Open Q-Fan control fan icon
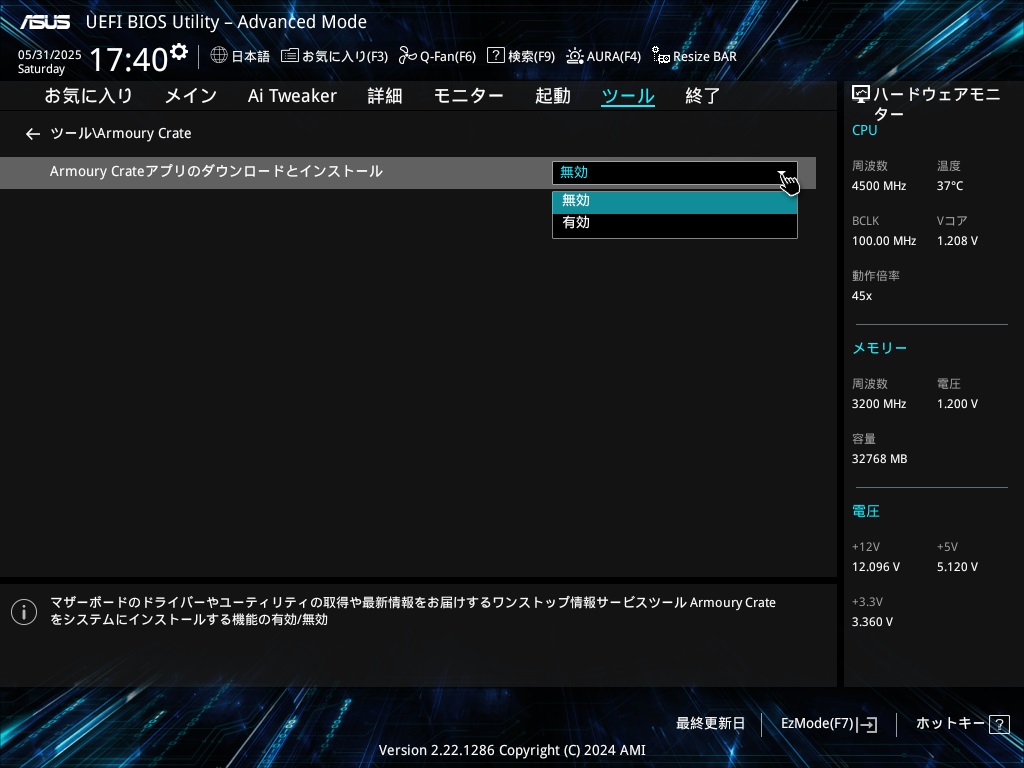The width and height of the screenshot is (1024, 768). tap(408, 56)
